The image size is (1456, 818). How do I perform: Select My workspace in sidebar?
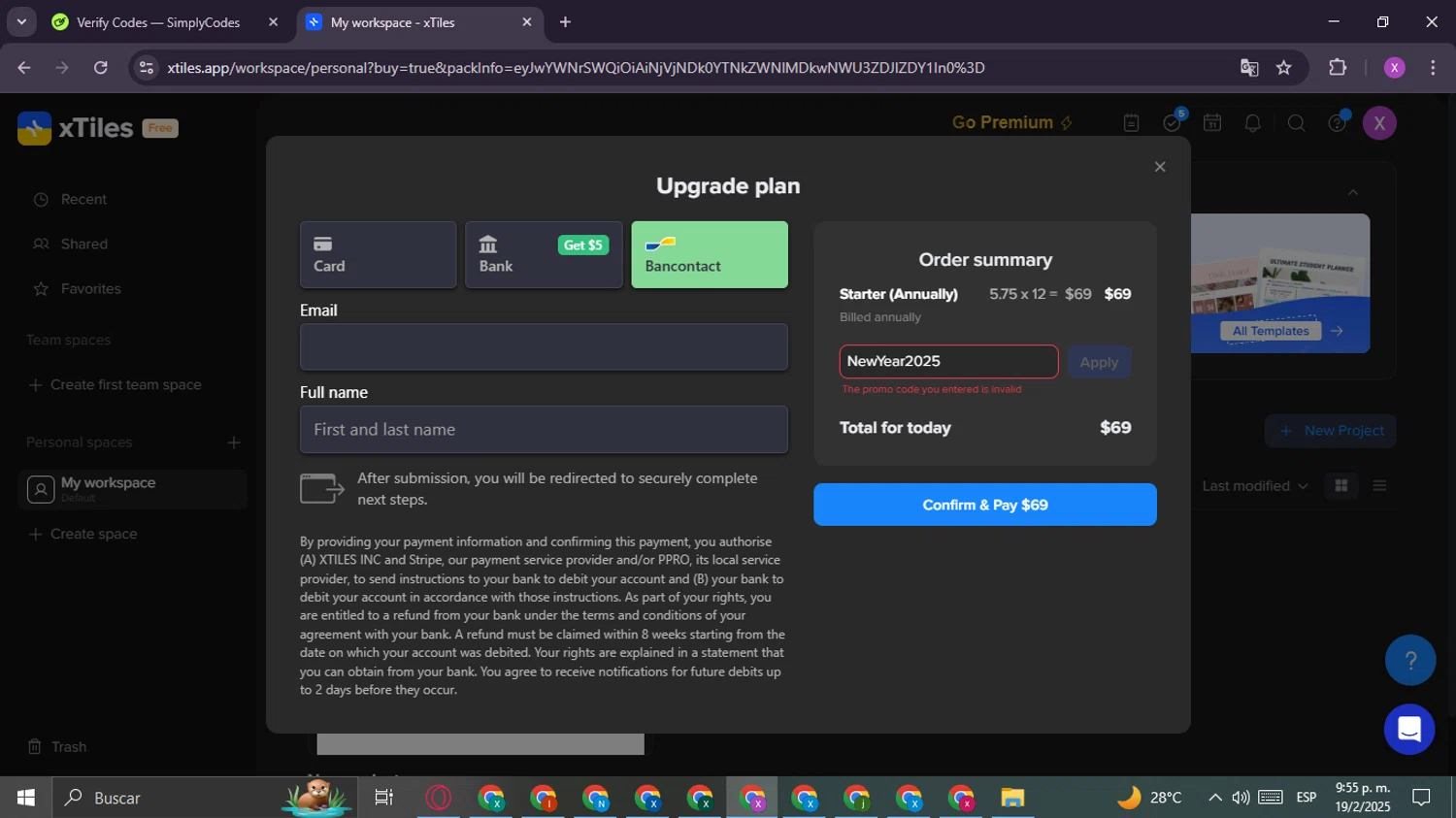[132, 489]
